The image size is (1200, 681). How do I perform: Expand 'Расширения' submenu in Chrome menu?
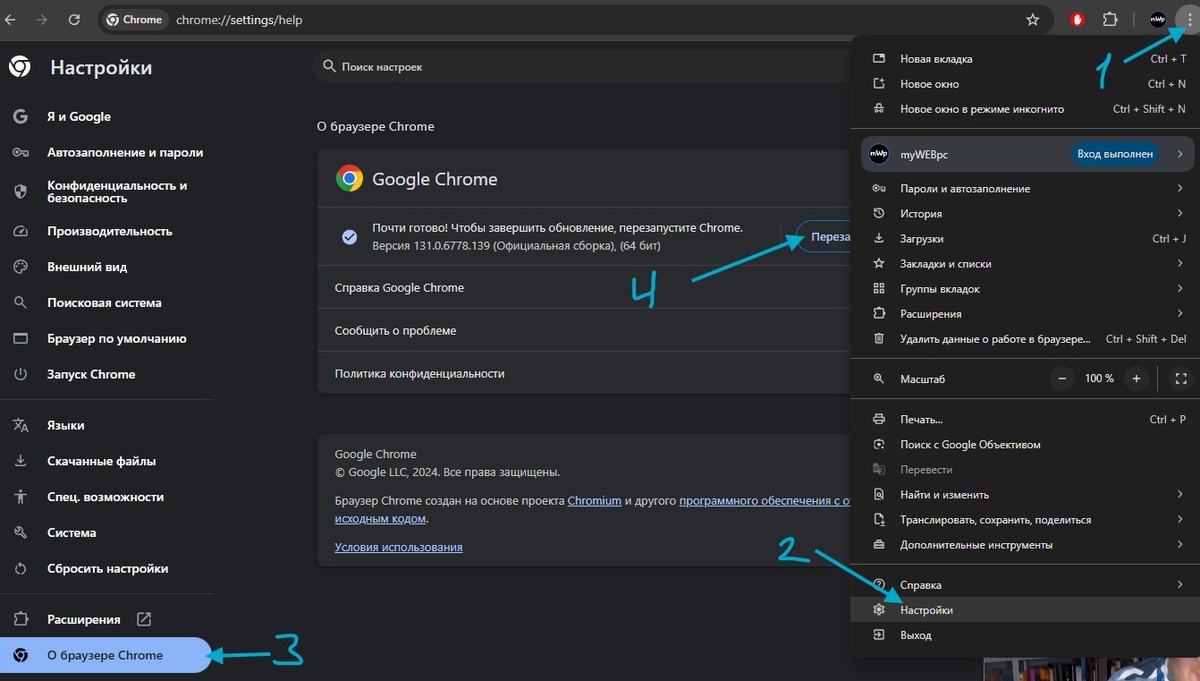click(x=1023, y=314)
